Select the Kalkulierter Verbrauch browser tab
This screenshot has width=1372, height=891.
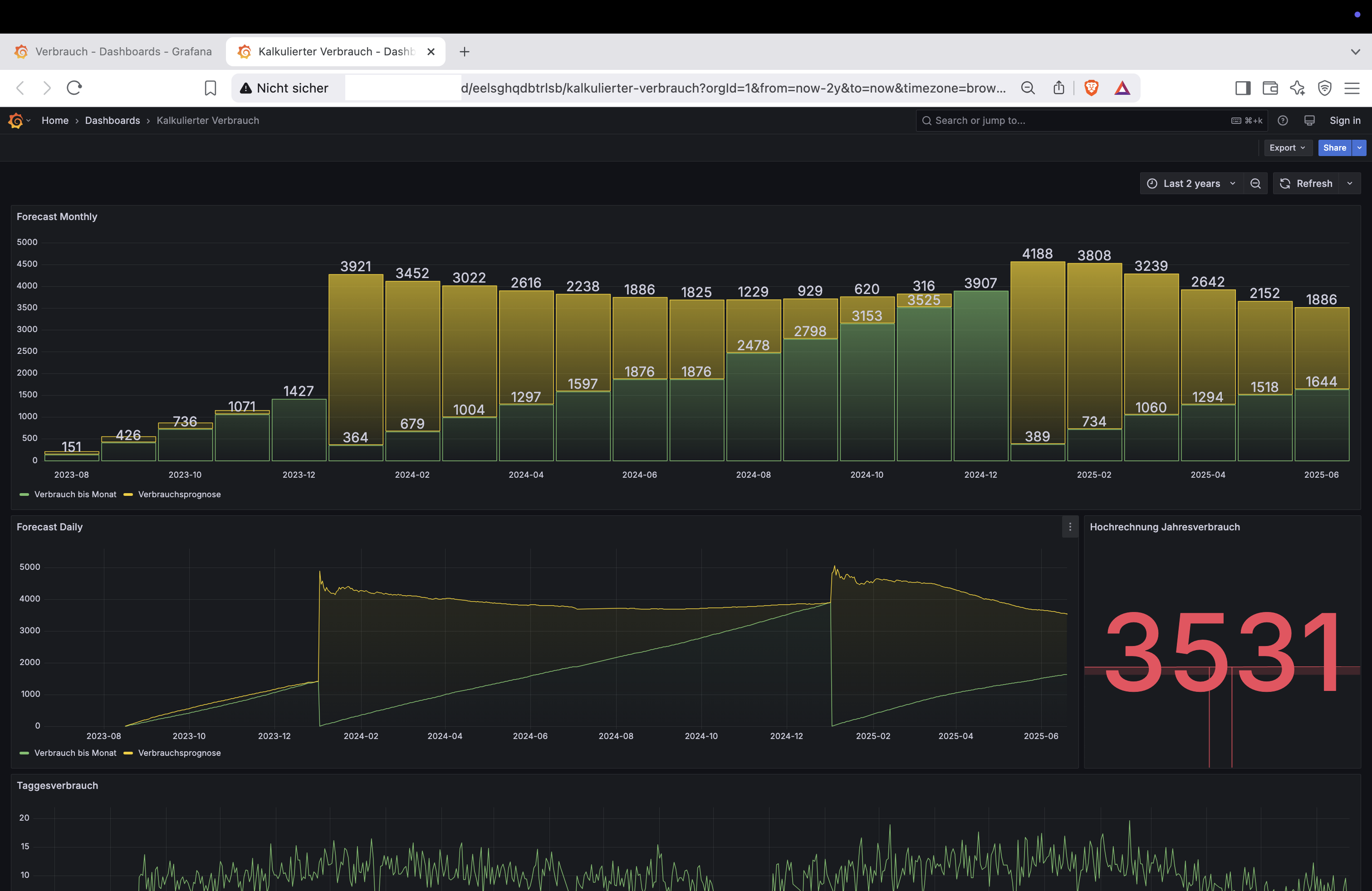pos(335,52)
